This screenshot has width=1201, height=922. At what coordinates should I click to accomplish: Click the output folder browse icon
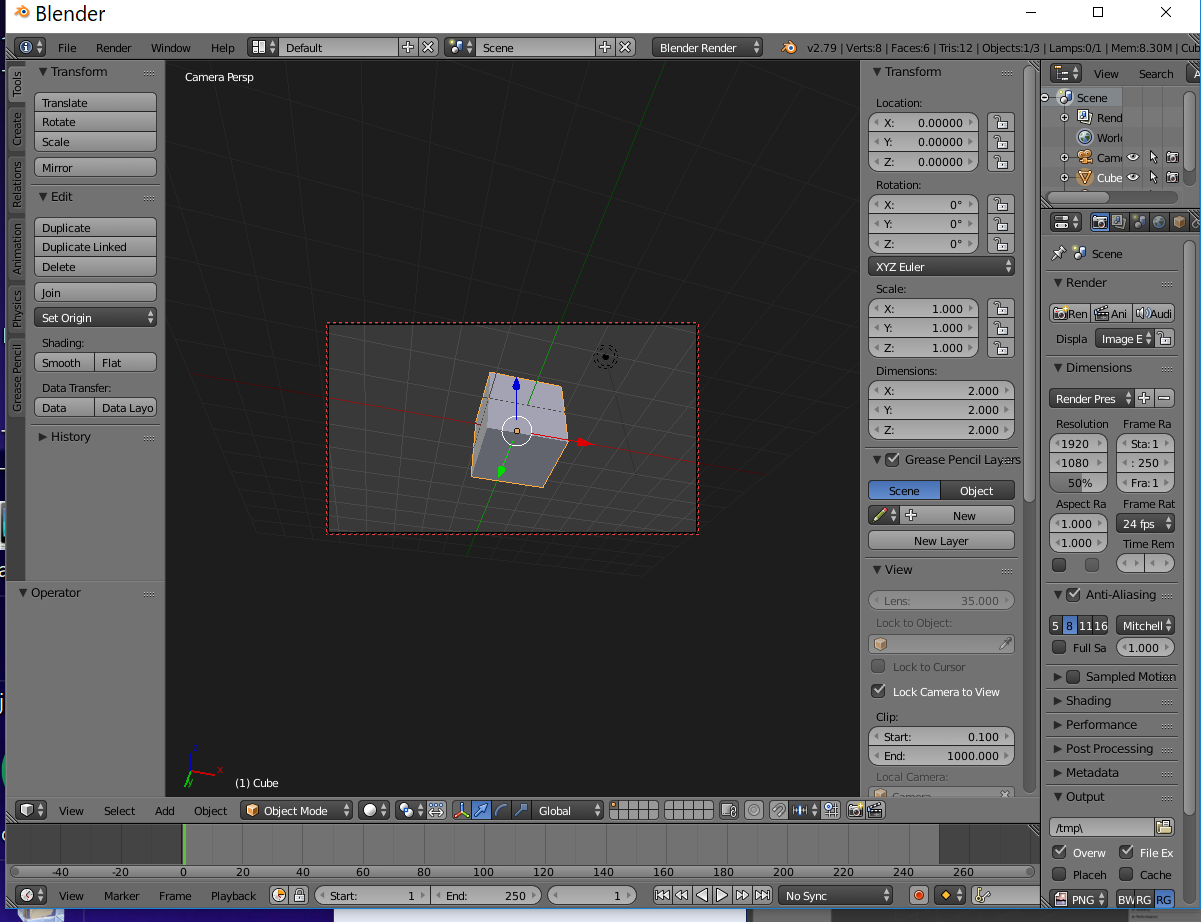(x=1164, y=827)
